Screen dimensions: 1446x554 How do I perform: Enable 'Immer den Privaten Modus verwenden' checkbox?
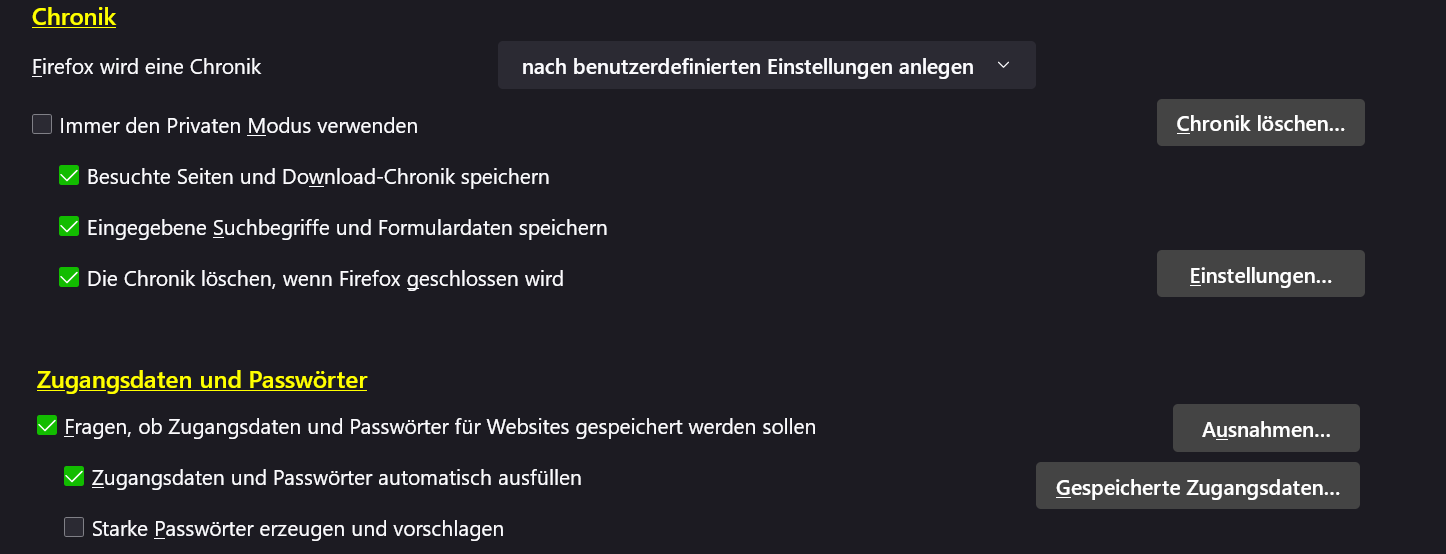(42, 125)
